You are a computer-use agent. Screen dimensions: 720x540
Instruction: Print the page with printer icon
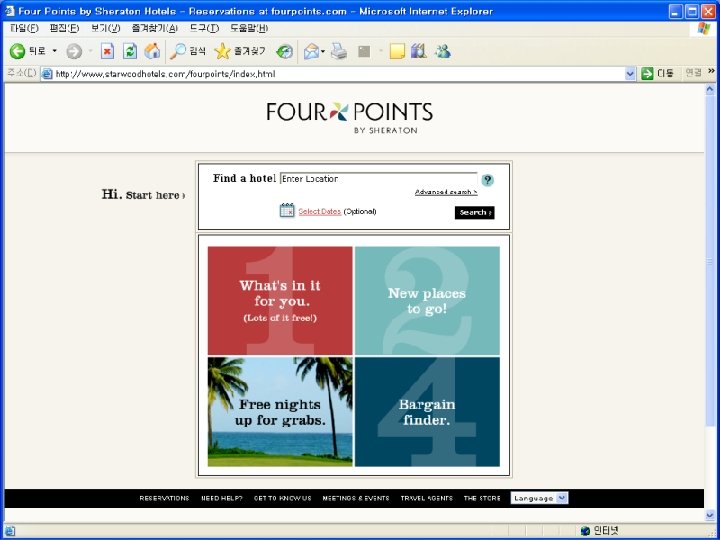click(x=339, y=51)
